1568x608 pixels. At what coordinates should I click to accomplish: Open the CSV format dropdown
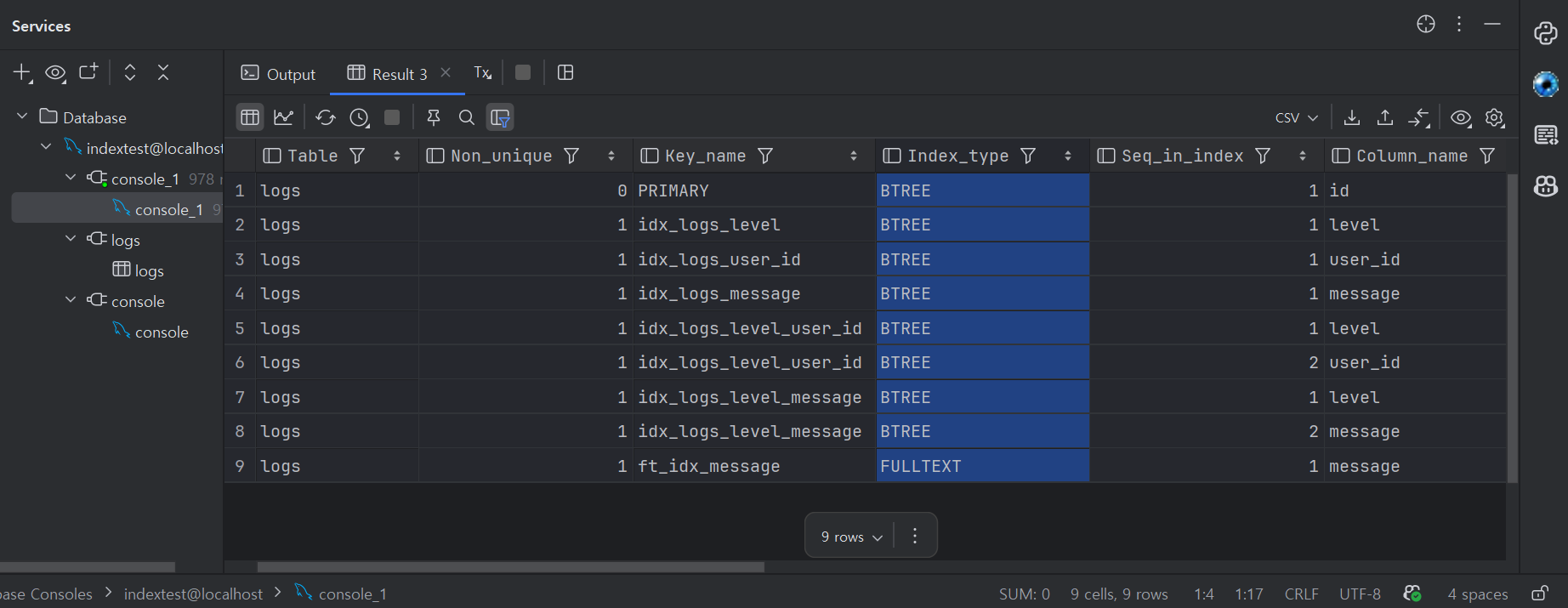coord(1296,117)
